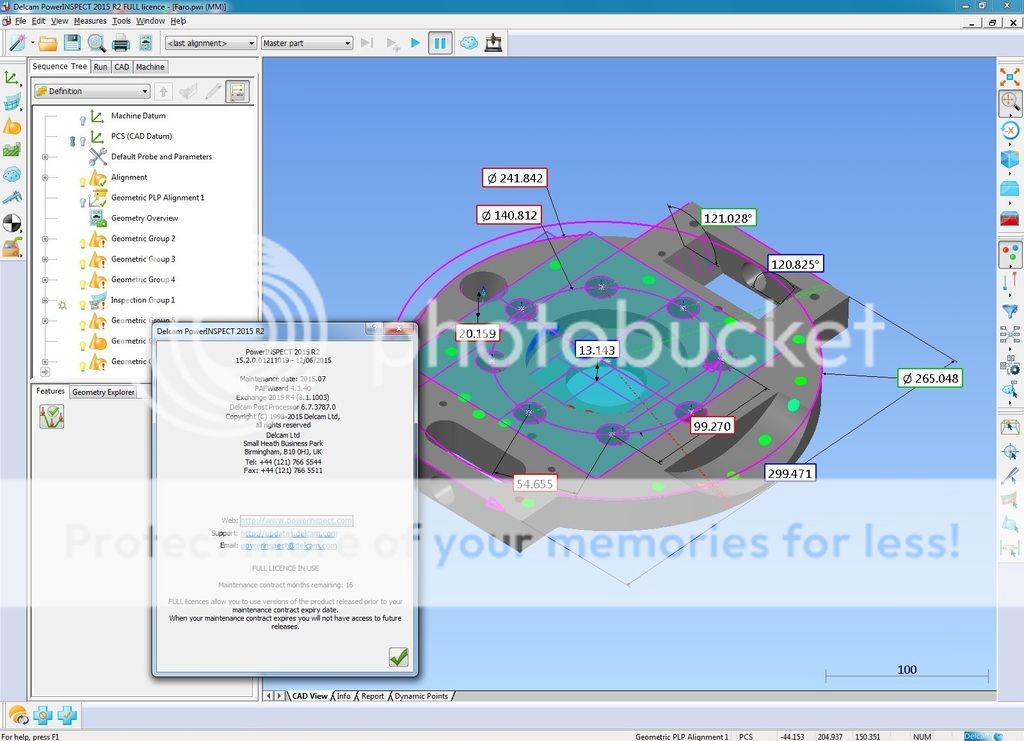
Task: Toggle lightbulb visibility for Alignment item
Action: pos(84,178)
